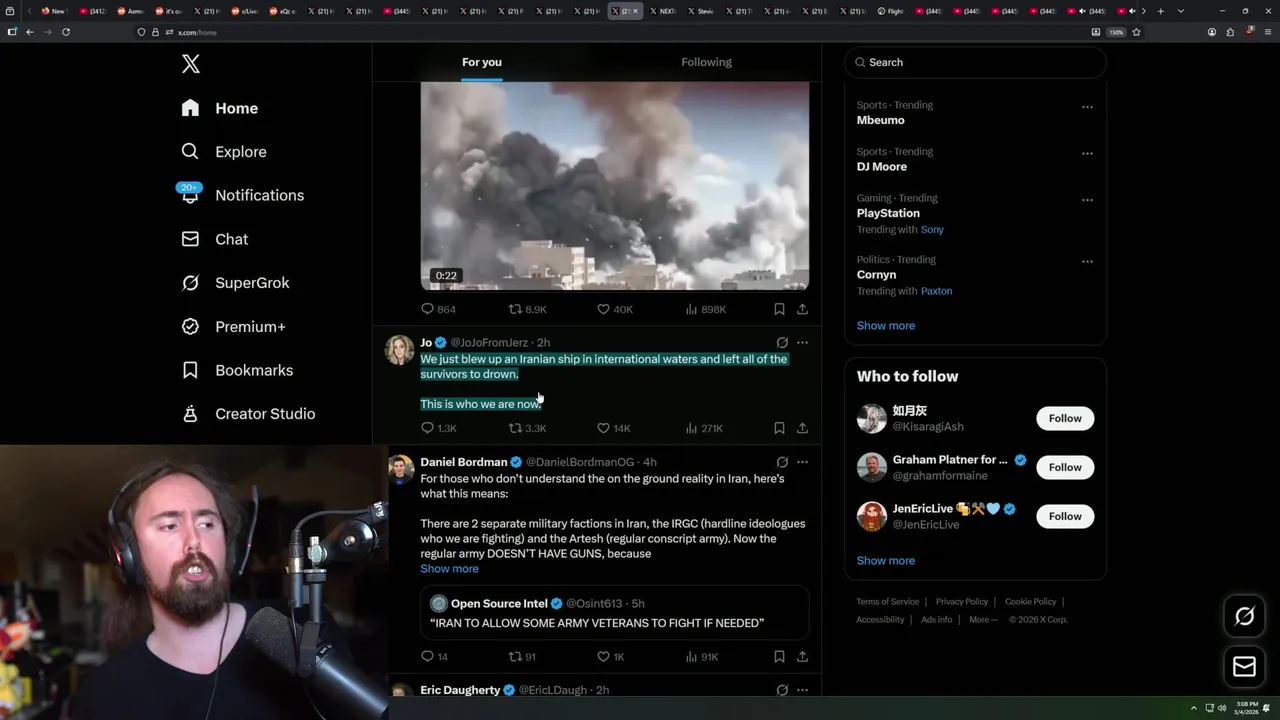The image size is (1280, 720).
Task: Reload the page in the browser
Action: [x=66, y=32]
